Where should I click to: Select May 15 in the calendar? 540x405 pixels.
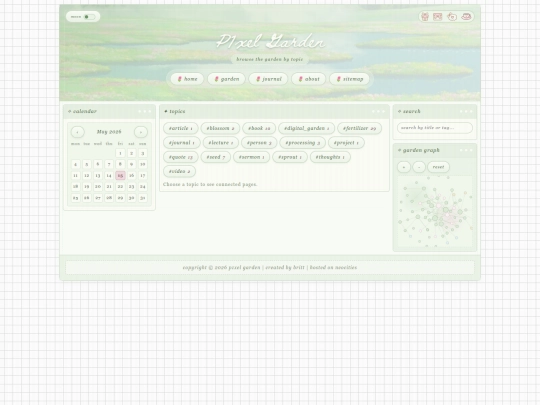120,175
